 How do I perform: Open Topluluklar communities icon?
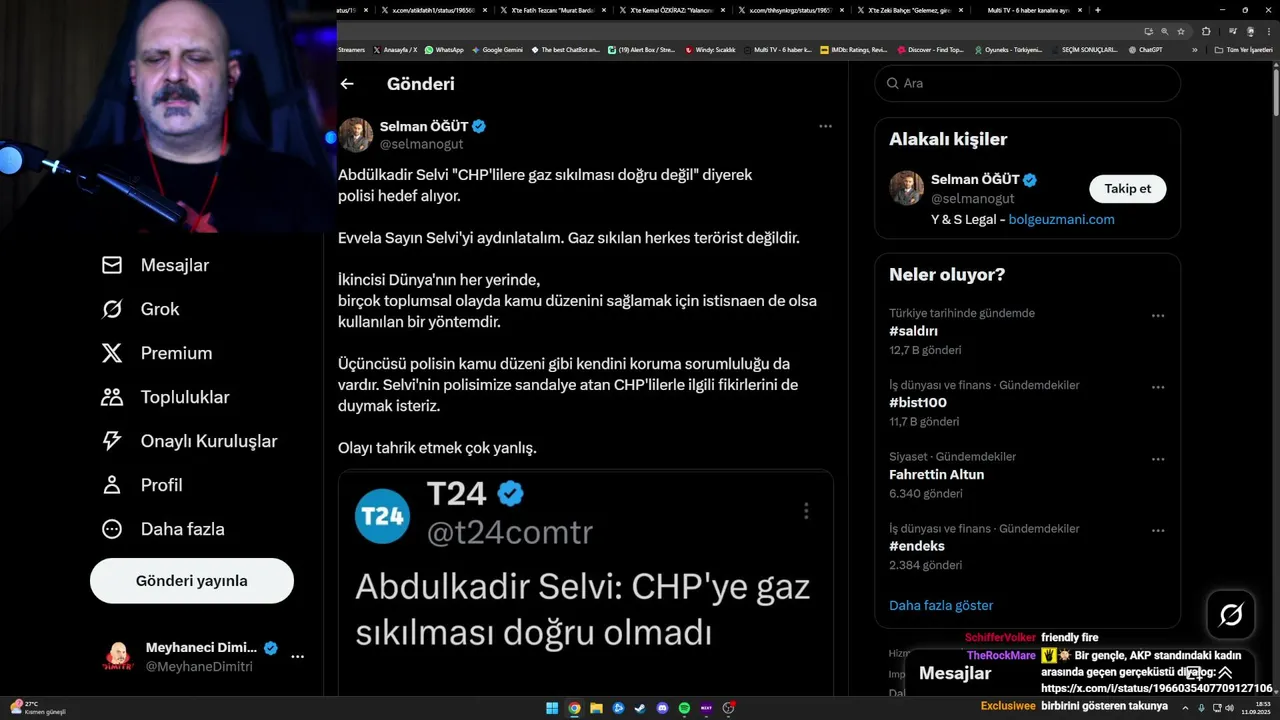(112, 397)
